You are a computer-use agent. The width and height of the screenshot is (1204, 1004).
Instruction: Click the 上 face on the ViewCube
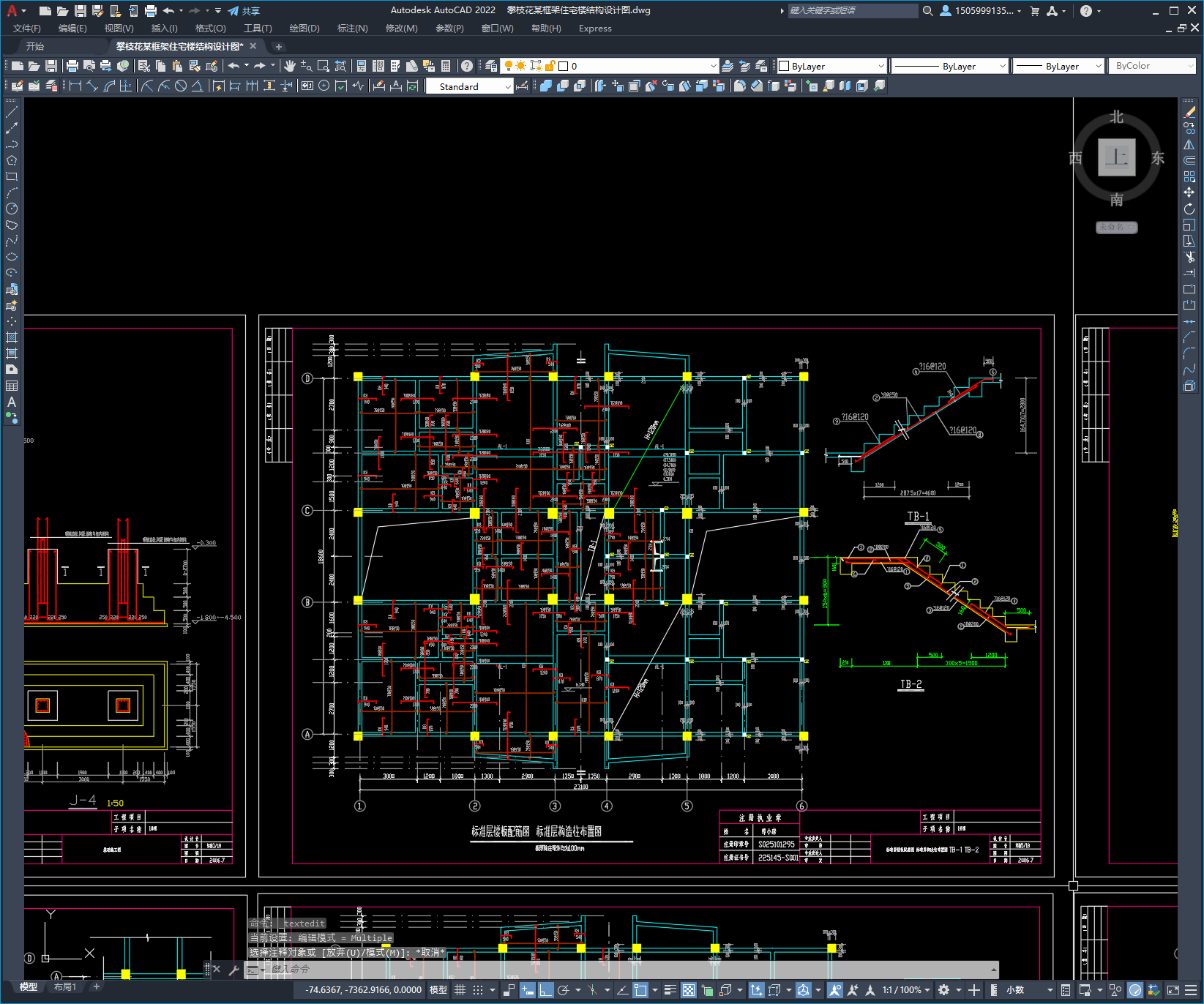pos(1117,157)
